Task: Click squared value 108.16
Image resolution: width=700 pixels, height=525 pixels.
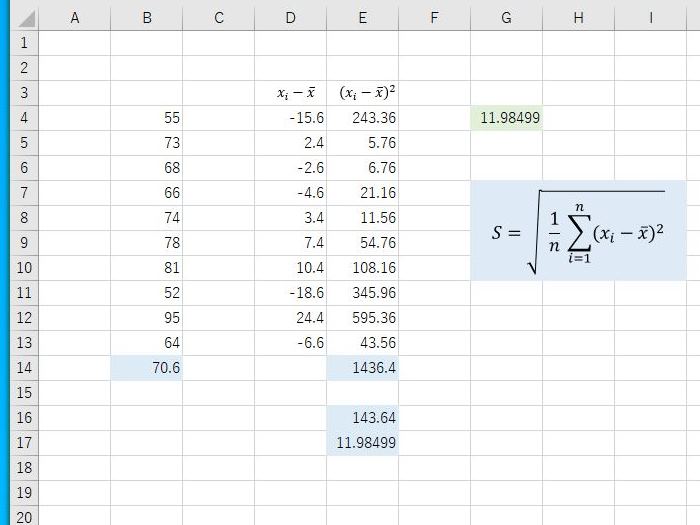Action: [362, 268]
